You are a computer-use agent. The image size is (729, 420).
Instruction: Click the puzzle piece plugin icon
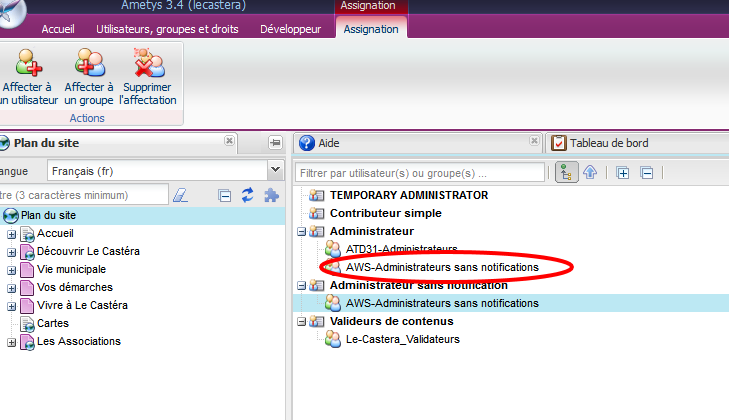pyautogui.click(x=271, y=195)
